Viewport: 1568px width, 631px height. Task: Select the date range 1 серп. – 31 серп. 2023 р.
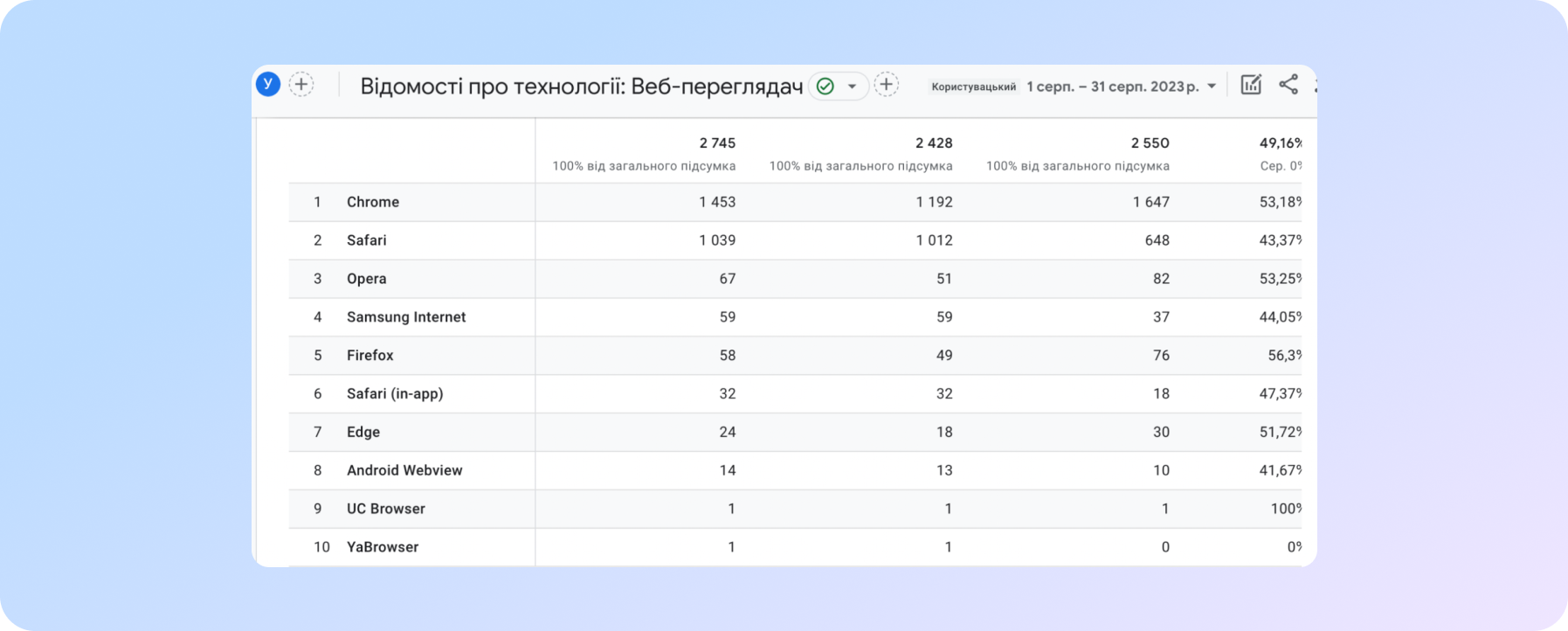point(1113,87)
